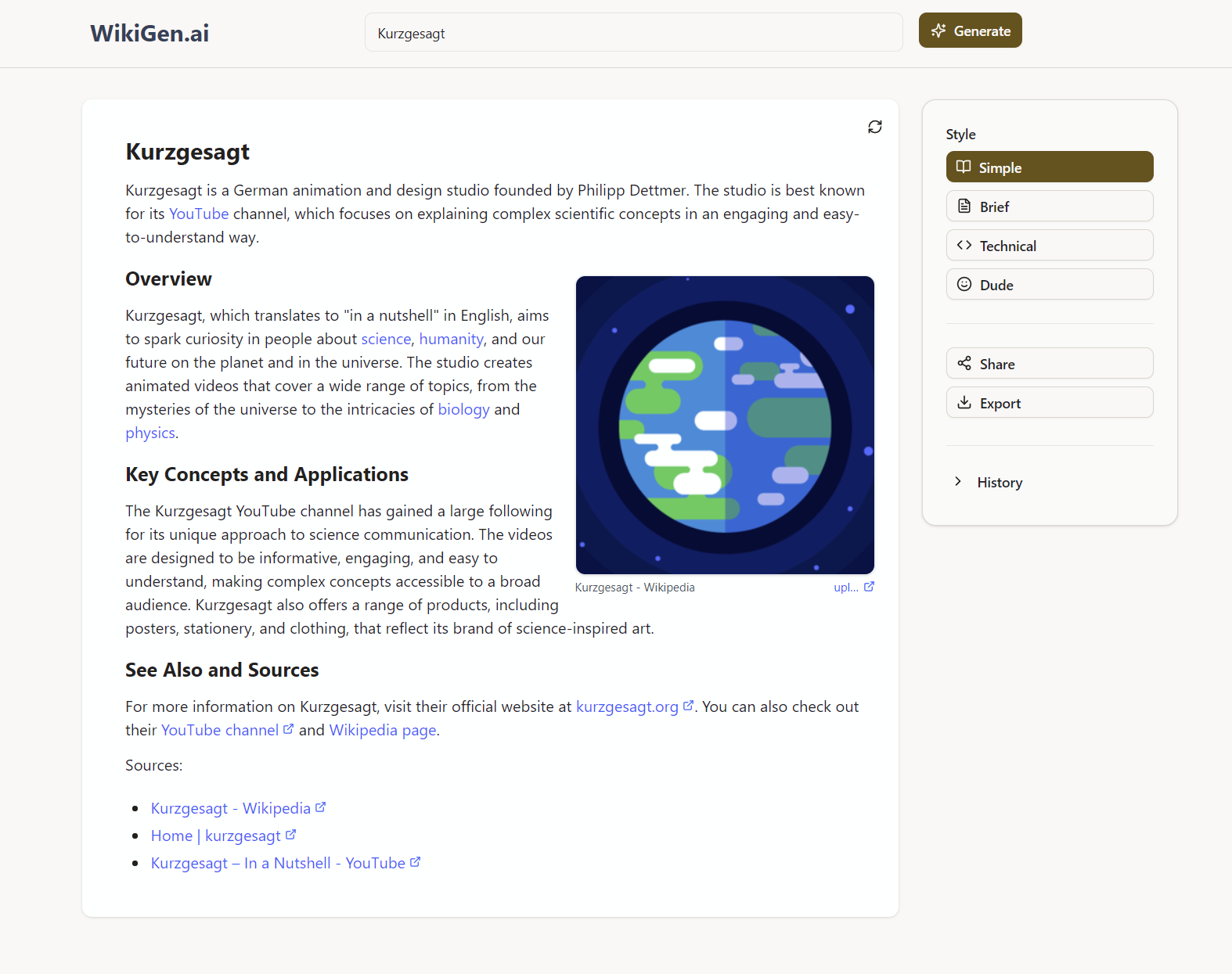Open Kurzgesagt - Wikipedia source link
This screenshot has height=974, width=1232.
231,808
